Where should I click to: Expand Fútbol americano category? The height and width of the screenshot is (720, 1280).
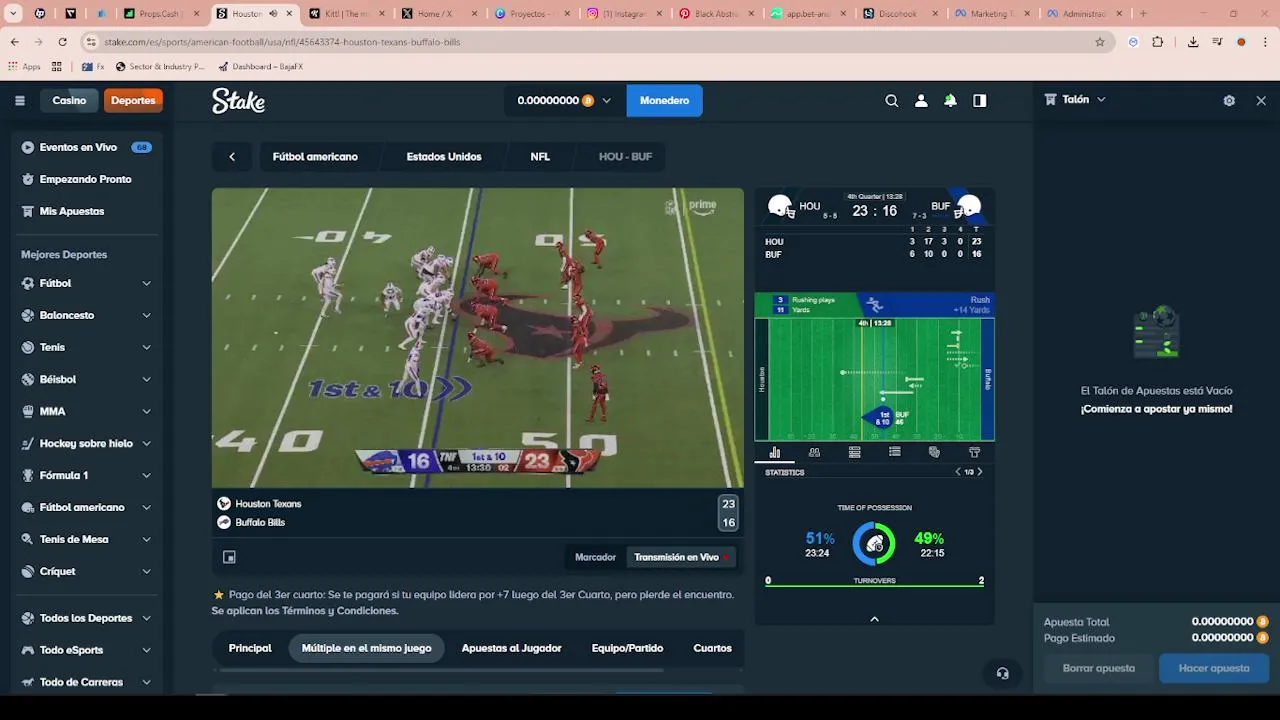86,507
